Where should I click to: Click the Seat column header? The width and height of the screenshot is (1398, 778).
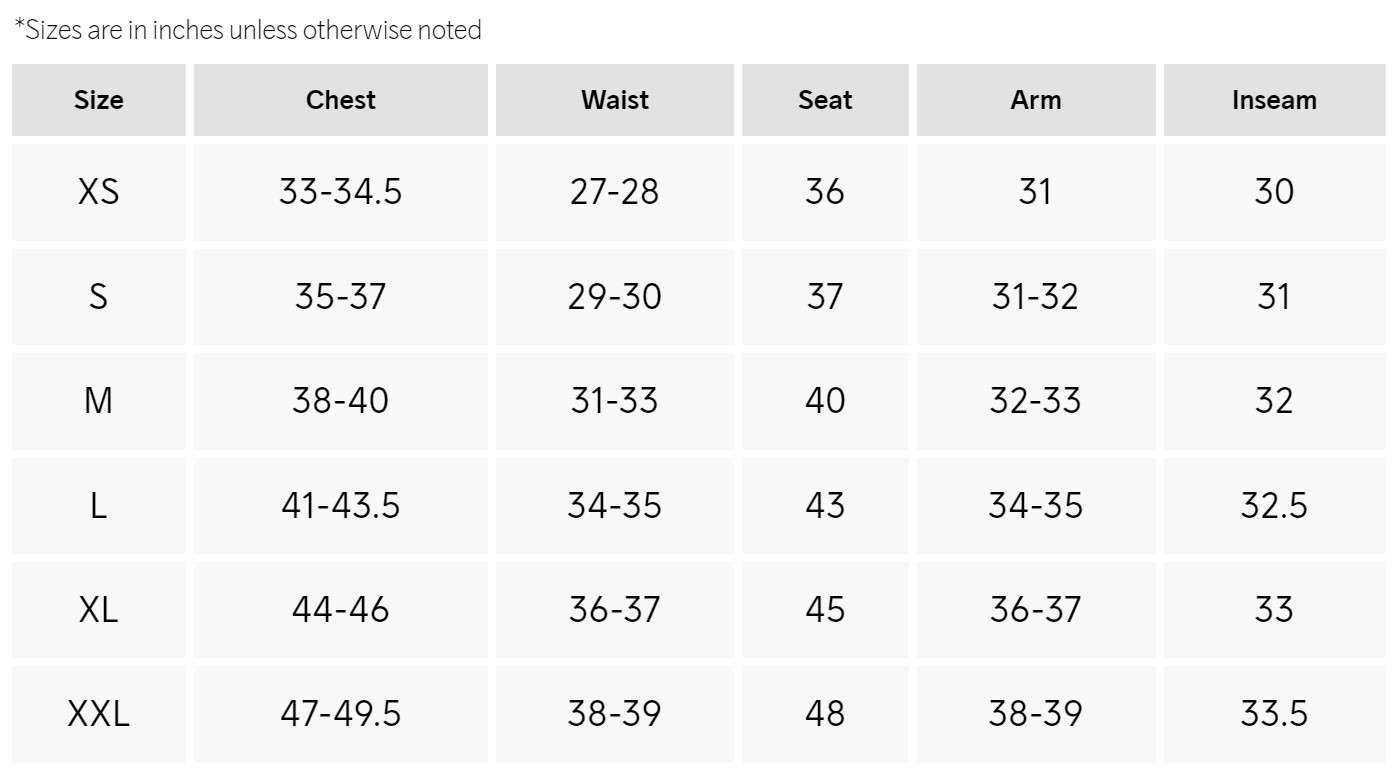pyautogui.click(x=825, y=100)
